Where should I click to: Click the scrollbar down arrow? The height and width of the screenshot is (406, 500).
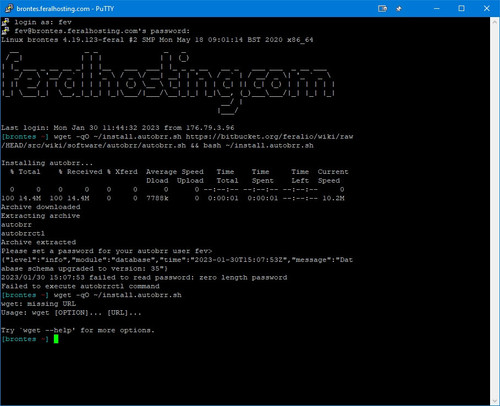[x=494, y=401]
